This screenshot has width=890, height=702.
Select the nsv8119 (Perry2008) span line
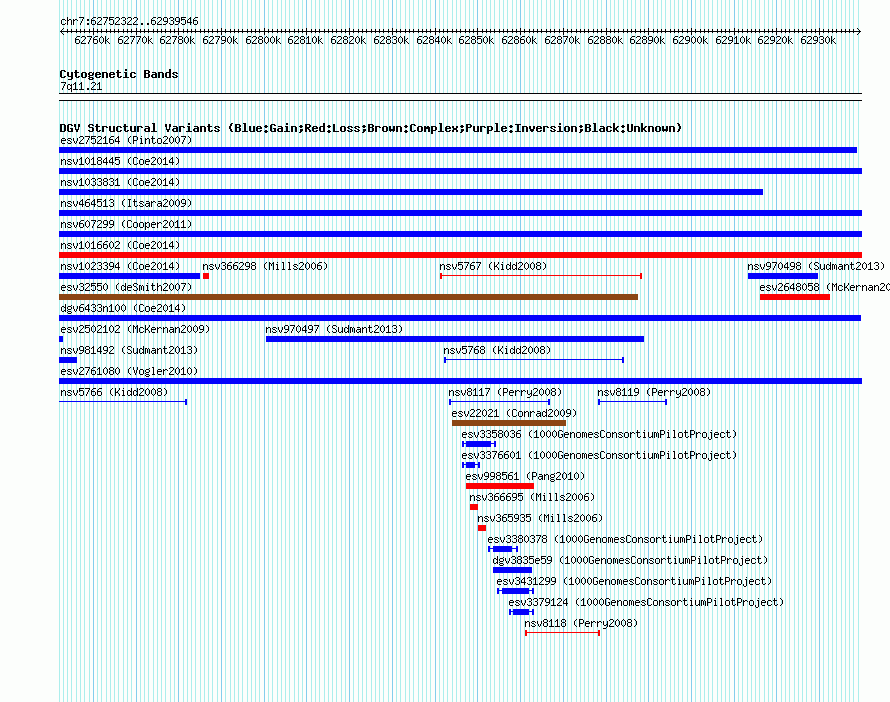click(632, 402)
